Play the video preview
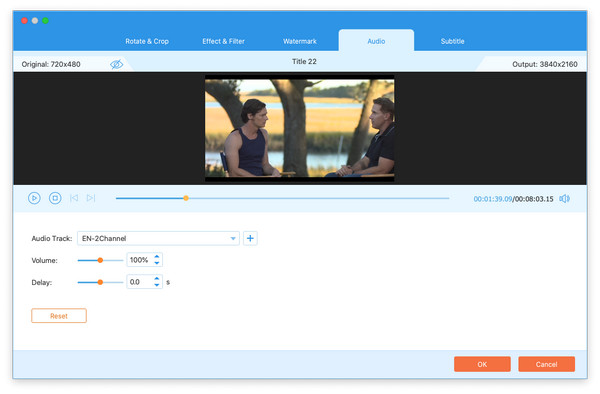The width and height of the screenshot is (600, 394). coord(34,198)
